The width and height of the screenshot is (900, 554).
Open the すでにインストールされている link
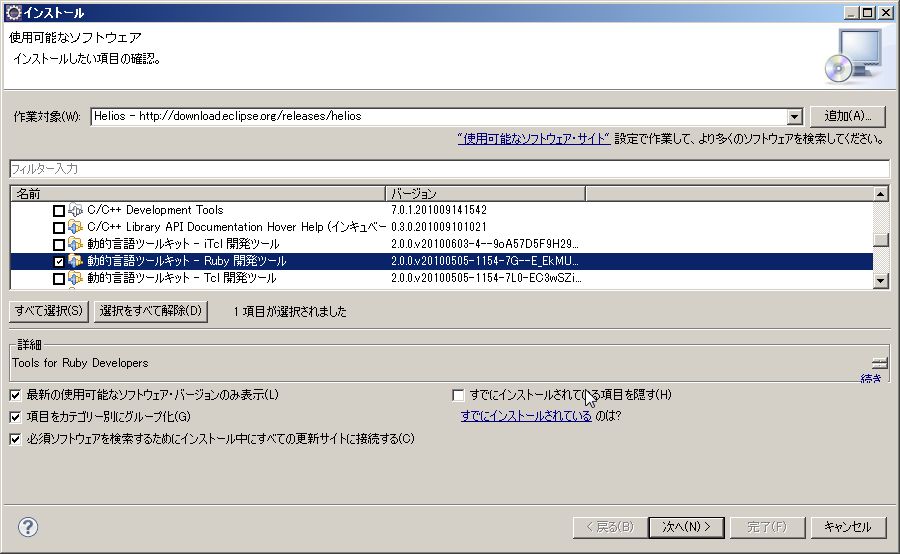(526, 416)
